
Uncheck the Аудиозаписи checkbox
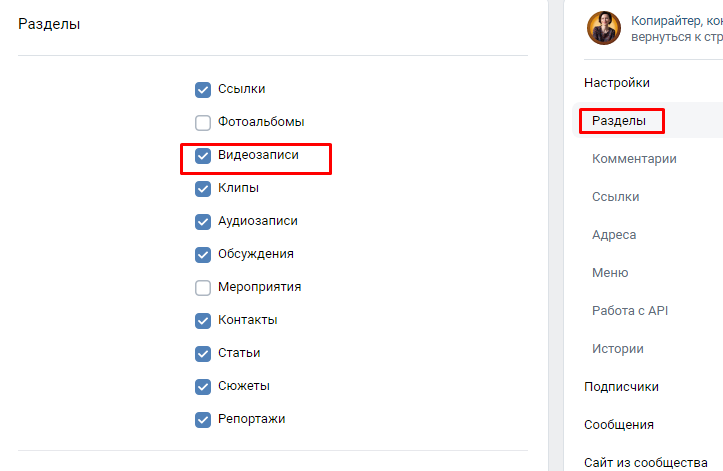[203, 221]
